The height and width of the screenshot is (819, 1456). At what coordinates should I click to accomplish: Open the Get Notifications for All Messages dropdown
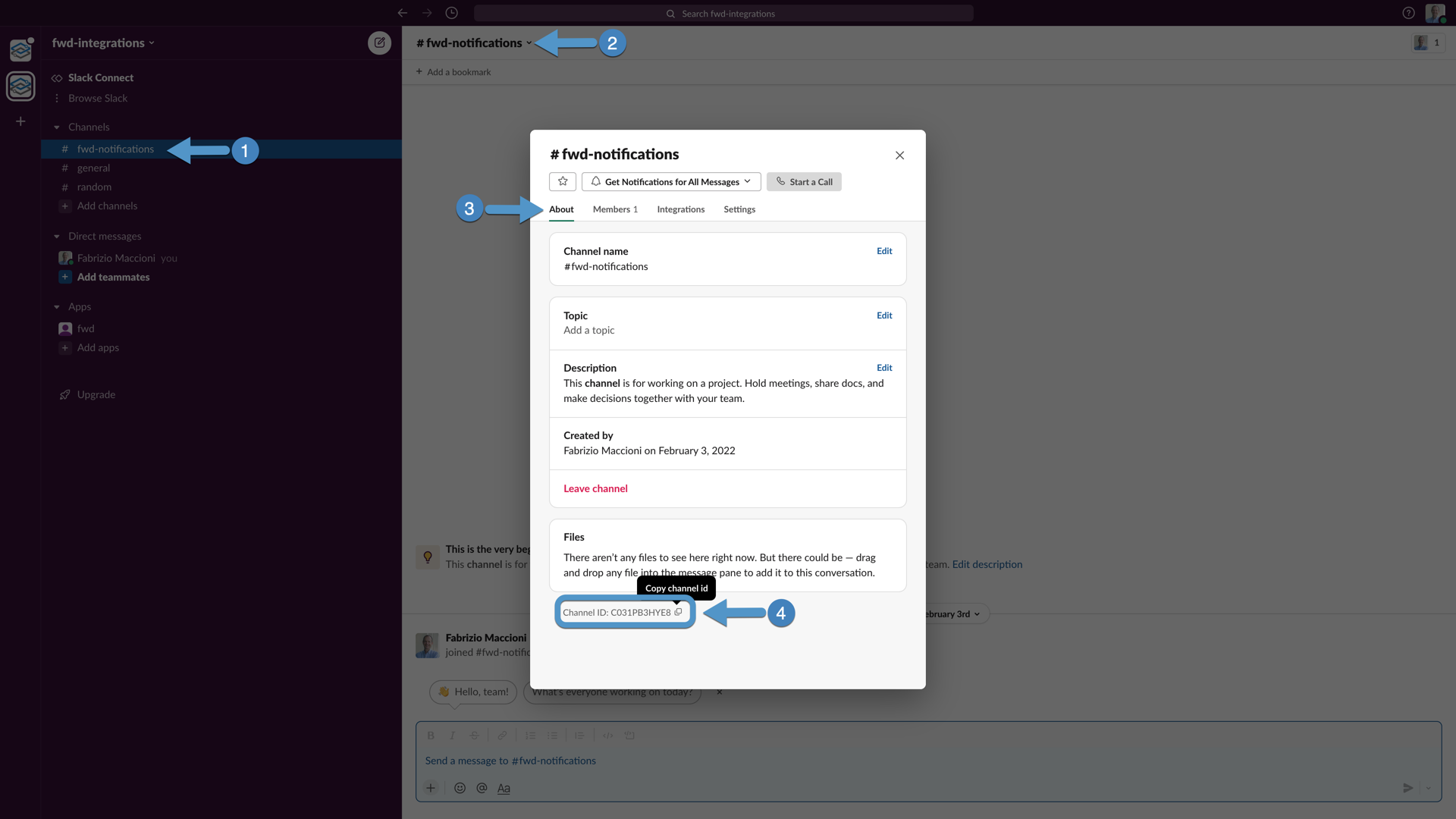670,181
